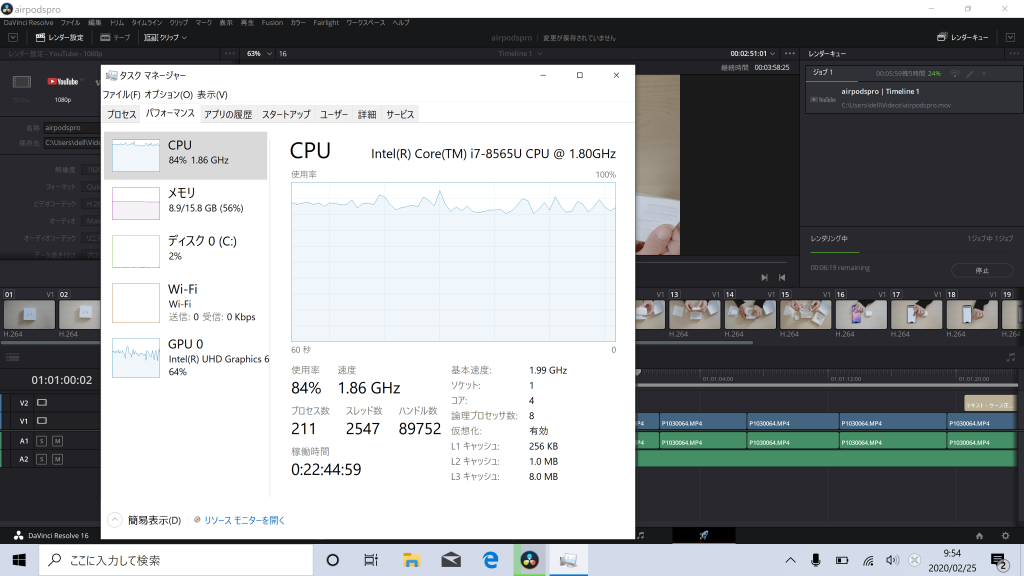Open project settings gear icon

pyautogui.click(x=1006, y=536)
